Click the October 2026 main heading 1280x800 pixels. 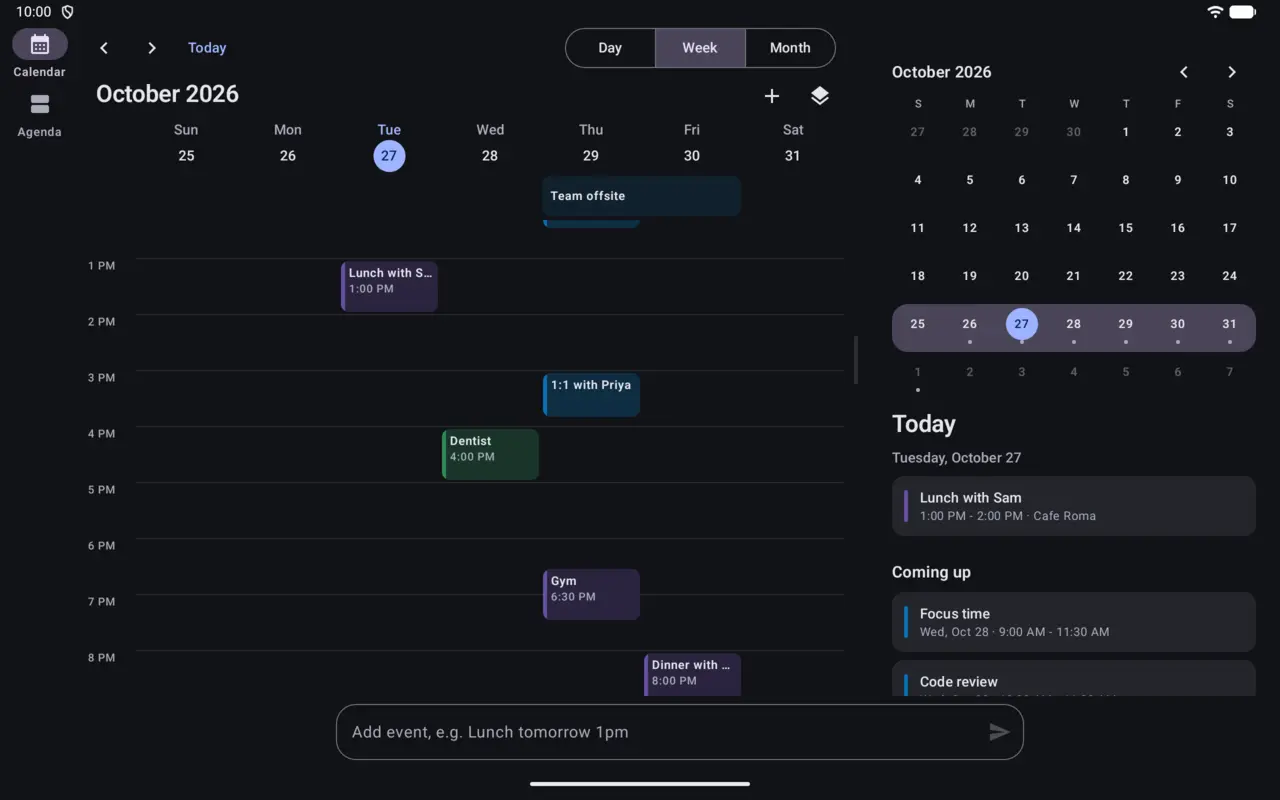167,94
